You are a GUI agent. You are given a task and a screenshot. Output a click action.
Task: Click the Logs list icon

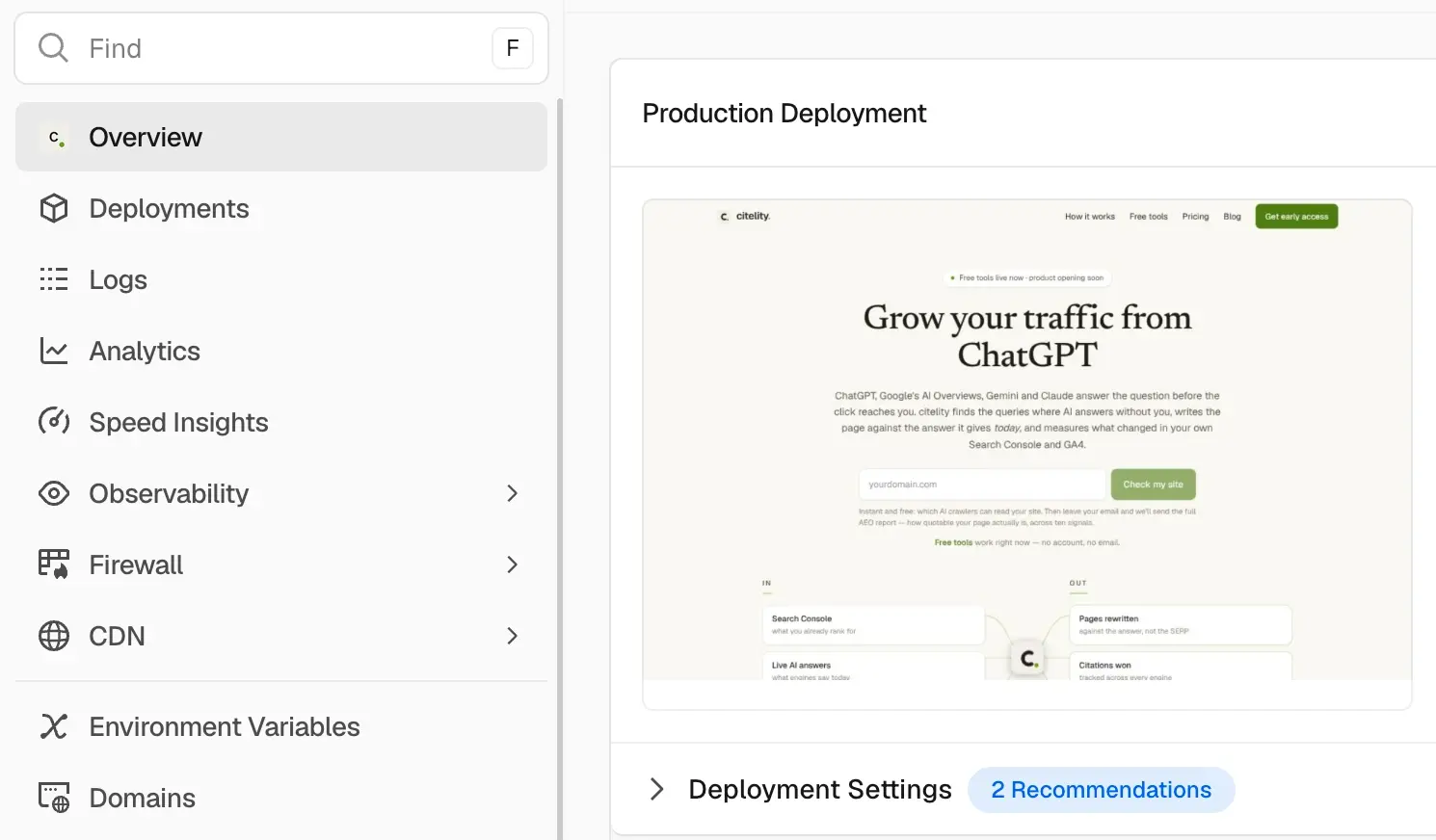(x=54, y=279)
